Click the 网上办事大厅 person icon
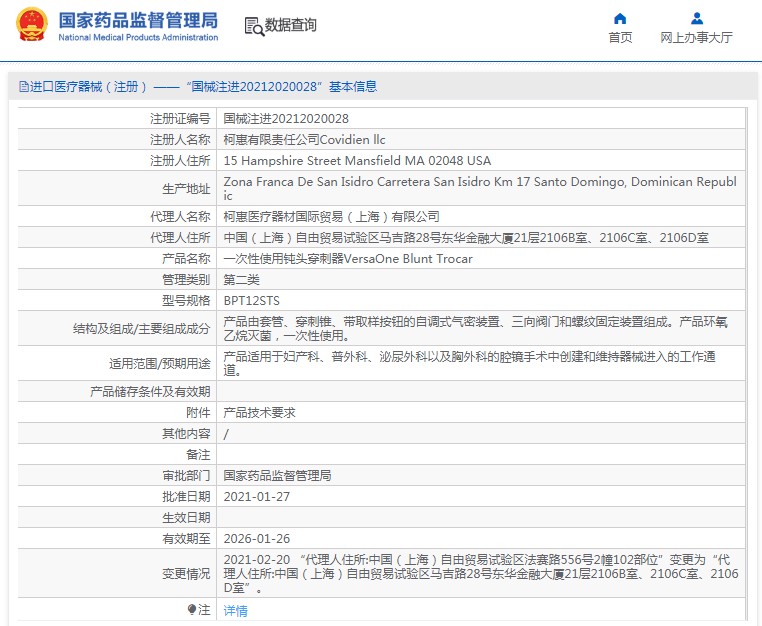 click(x=696, y=18)
